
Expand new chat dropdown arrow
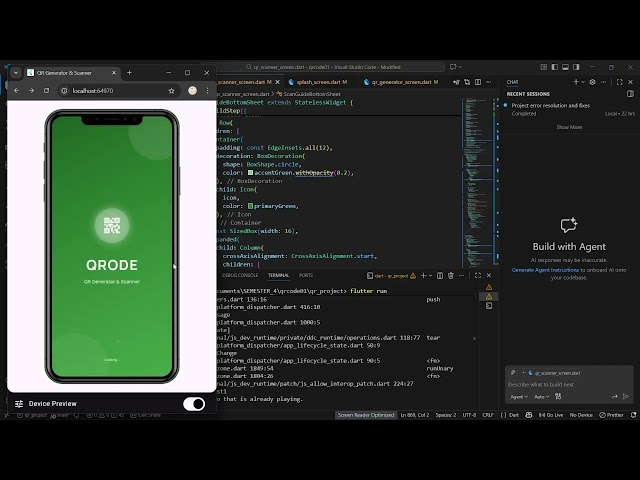pyautogui.click(x=582, y=82)
